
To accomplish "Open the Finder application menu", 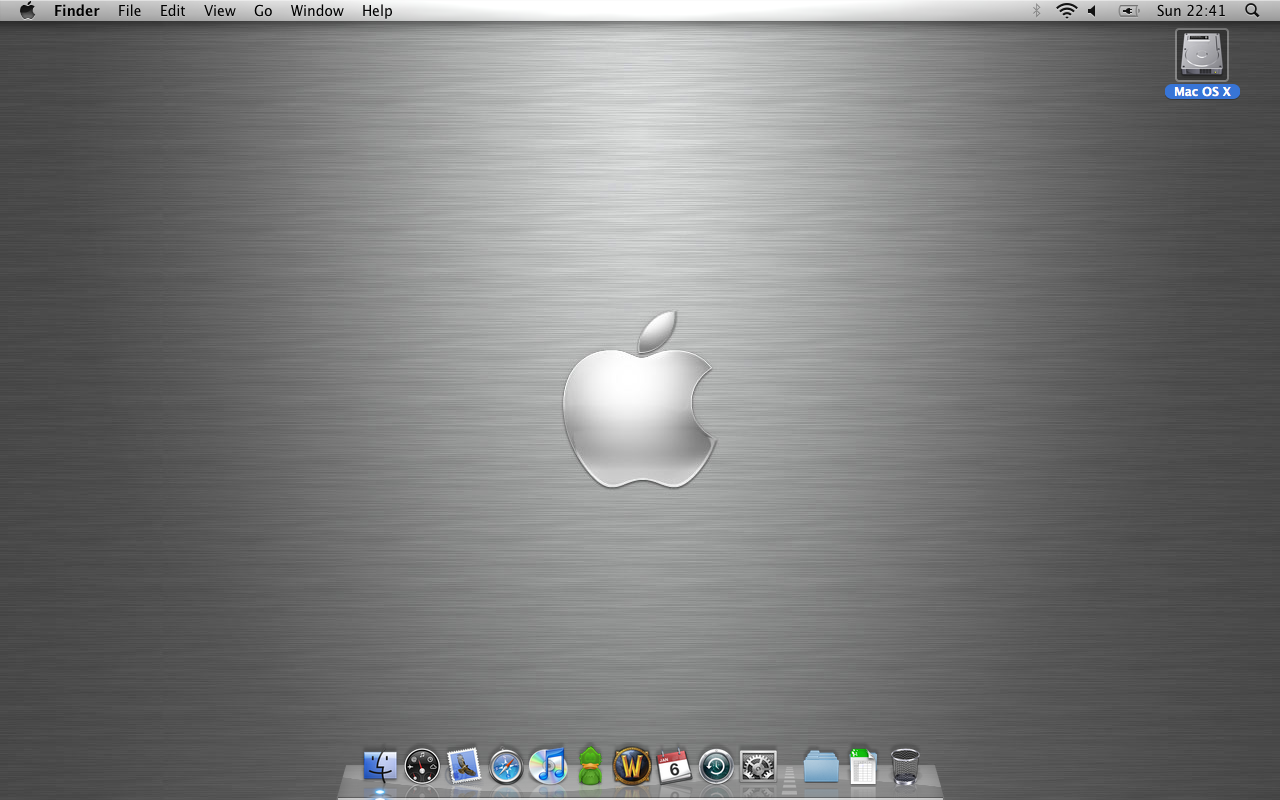I will coord(77,11).
